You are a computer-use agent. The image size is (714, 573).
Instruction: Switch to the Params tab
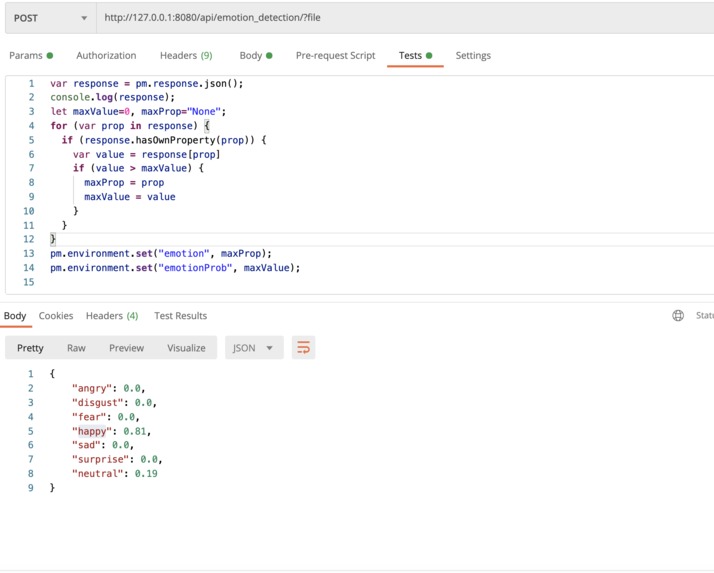coord(31,56)
